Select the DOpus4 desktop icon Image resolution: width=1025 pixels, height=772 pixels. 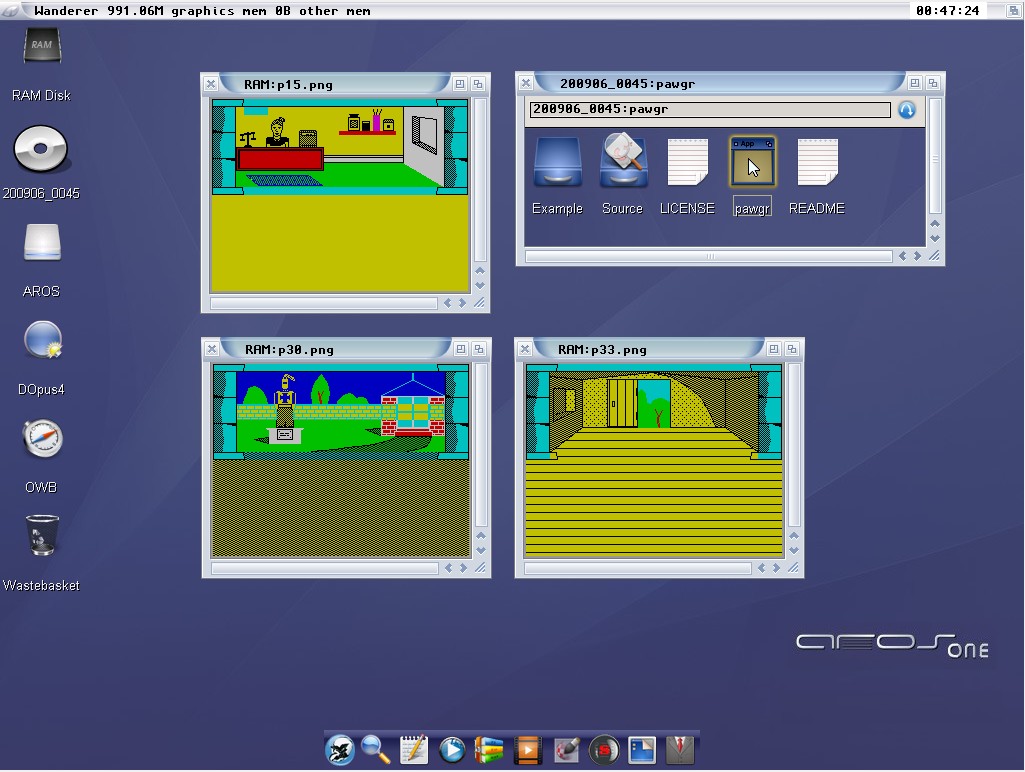42,344
